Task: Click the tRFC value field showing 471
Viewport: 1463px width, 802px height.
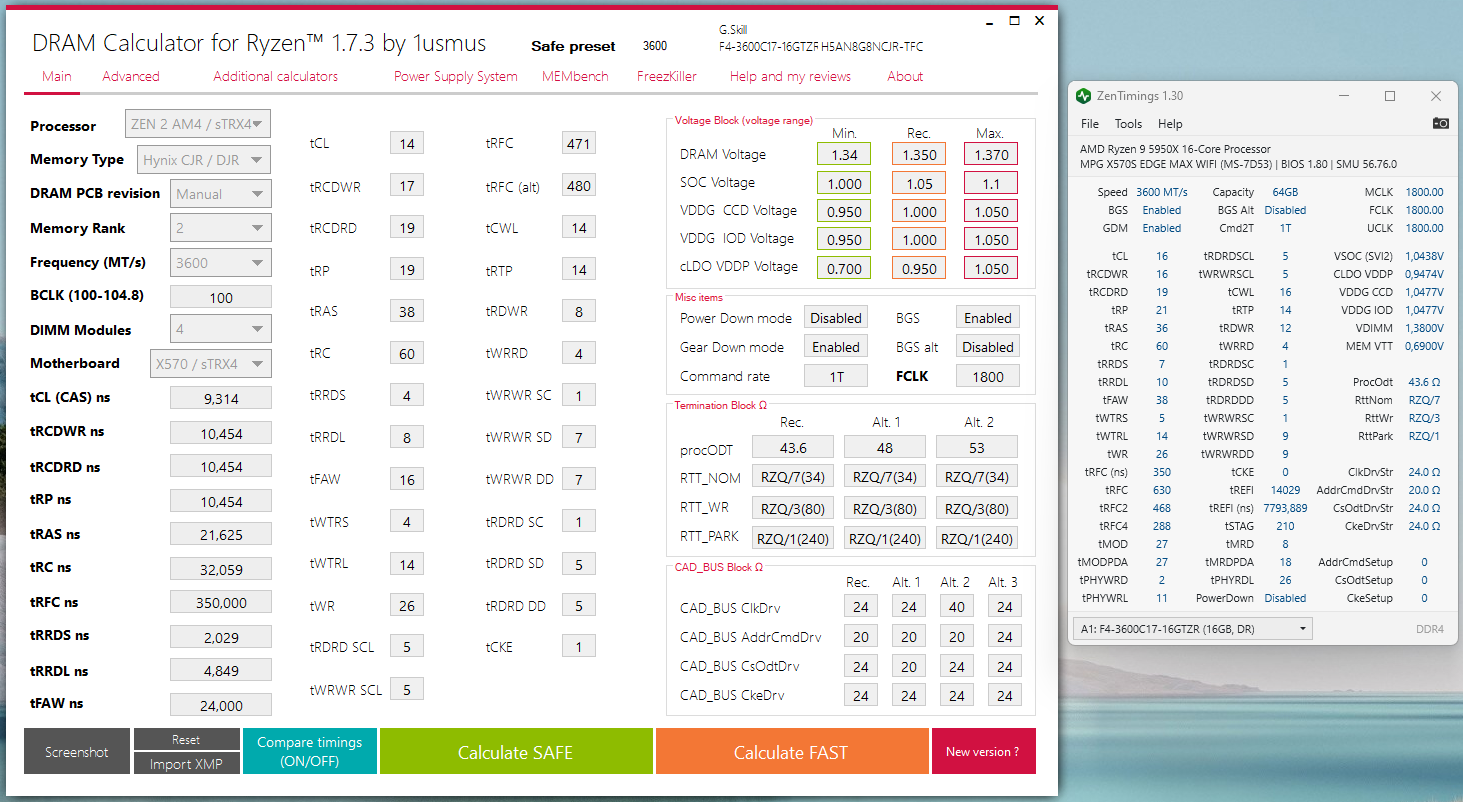Action: point(578,144)
